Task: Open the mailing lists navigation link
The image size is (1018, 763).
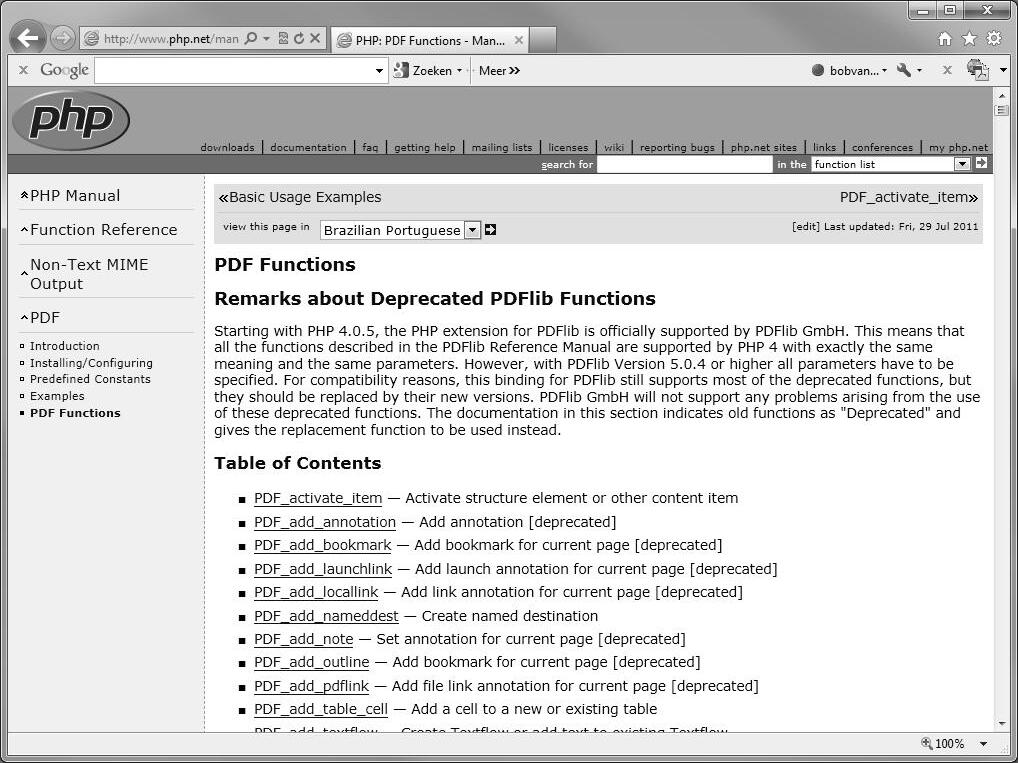Action: (502, 147)
